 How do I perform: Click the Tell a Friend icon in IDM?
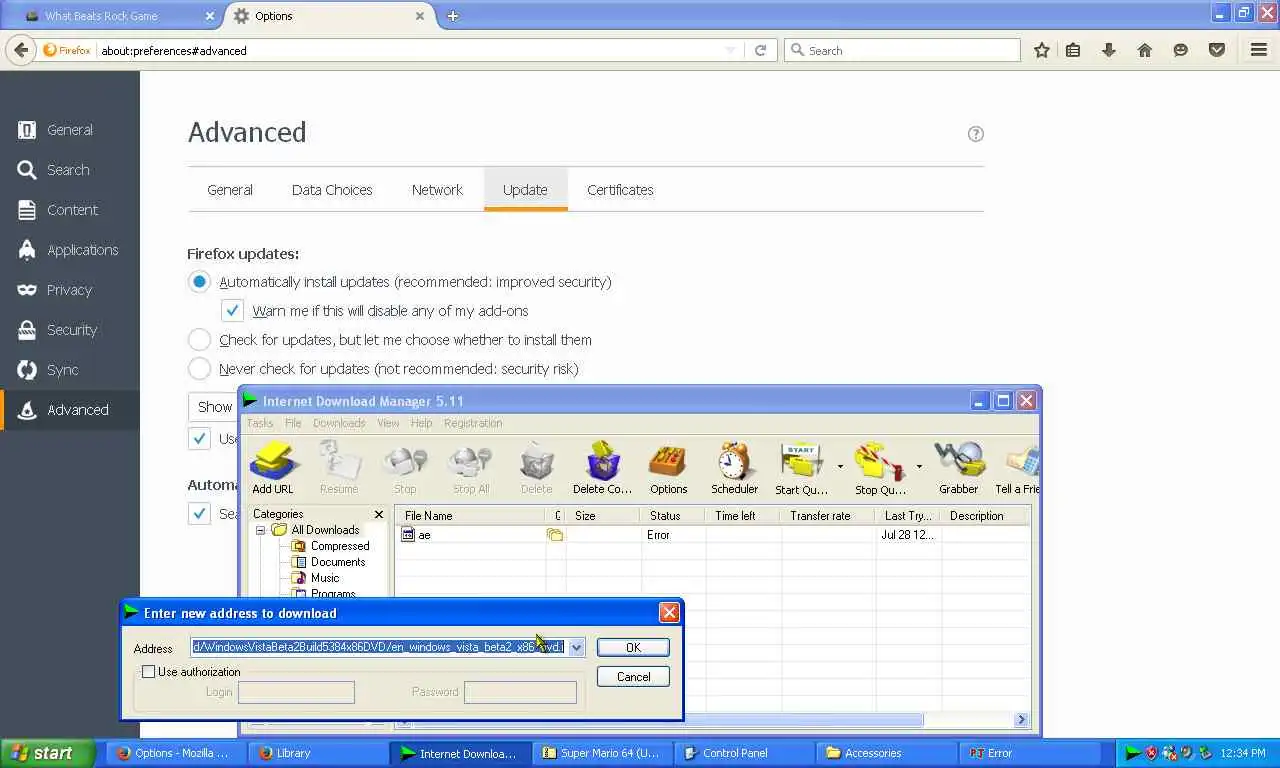[1018, 468]
